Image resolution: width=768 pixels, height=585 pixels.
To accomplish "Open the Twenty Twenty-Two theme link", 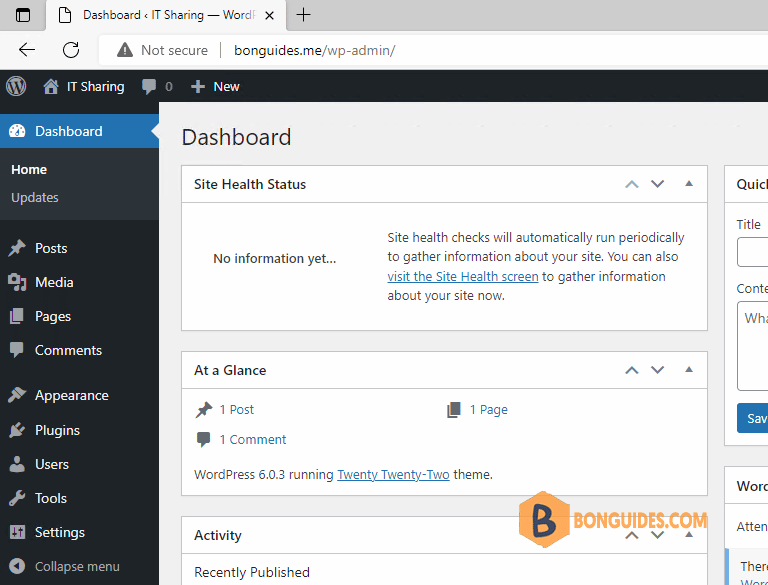I will click(393, 475).
